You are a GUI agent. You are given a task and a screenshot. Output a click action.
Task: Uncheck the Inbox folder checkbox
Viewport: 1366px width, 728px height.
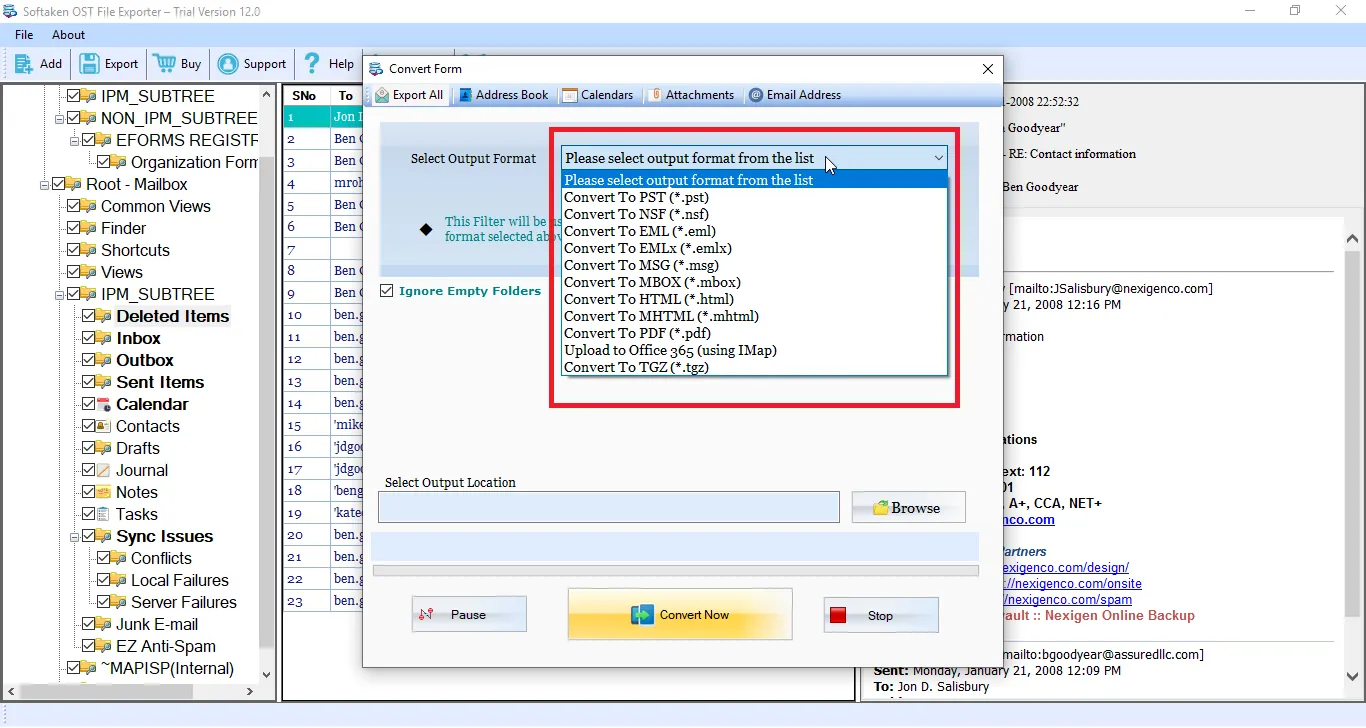pos(89,338)
